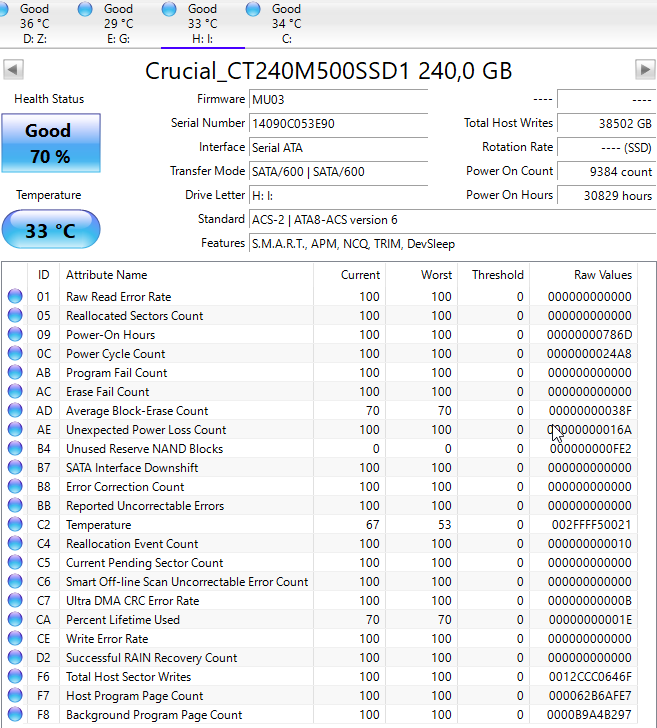Click status icon for Total Host Sector Writes
This screenshot has height=728, width=657.
pyautogui.click(x=15, y=677)
